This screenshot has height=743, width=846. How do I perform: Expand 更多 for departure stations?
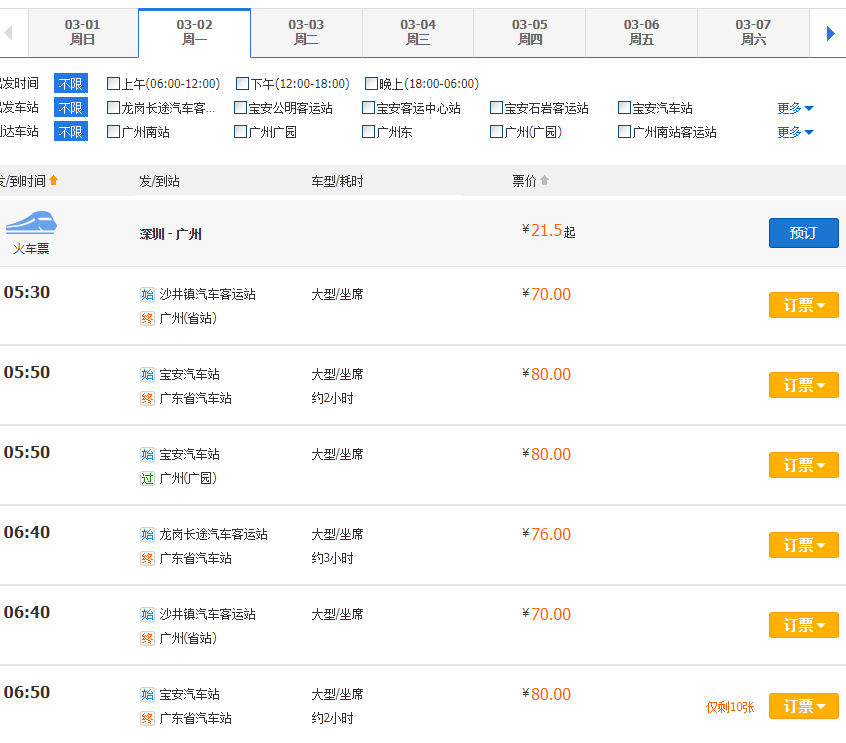795,108
